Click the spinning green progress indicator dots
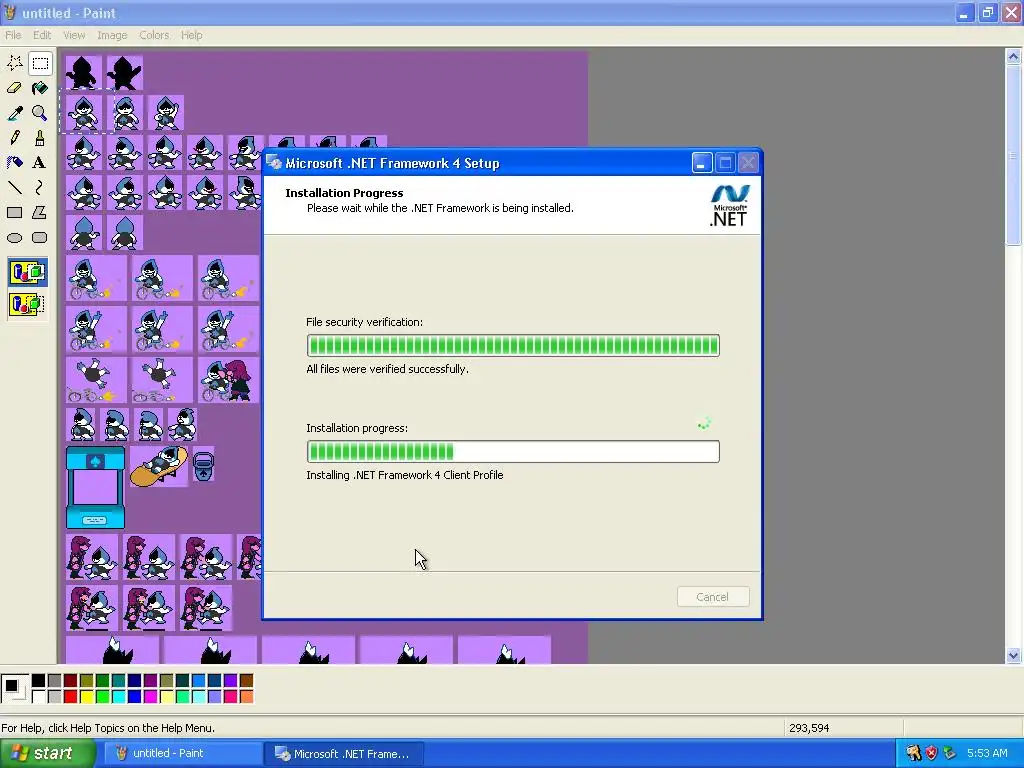 coord(704,424)
